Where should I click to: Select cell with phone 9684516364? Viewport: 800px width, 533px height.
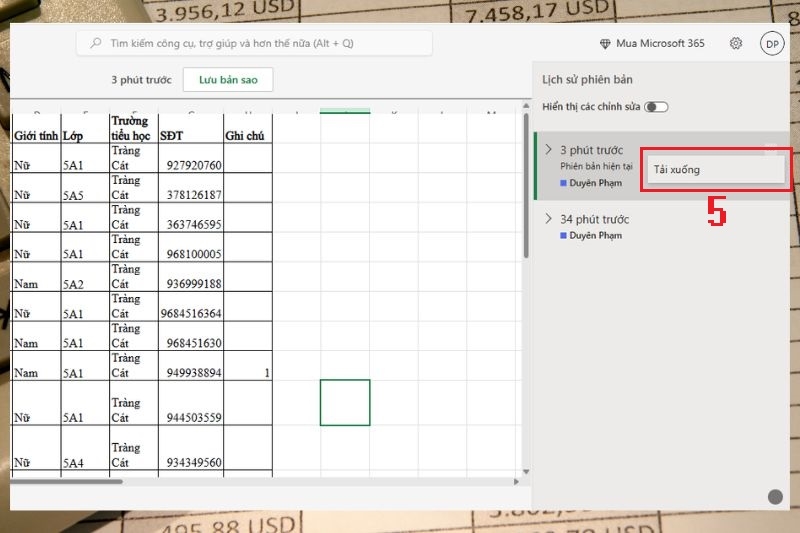point(191,306)
